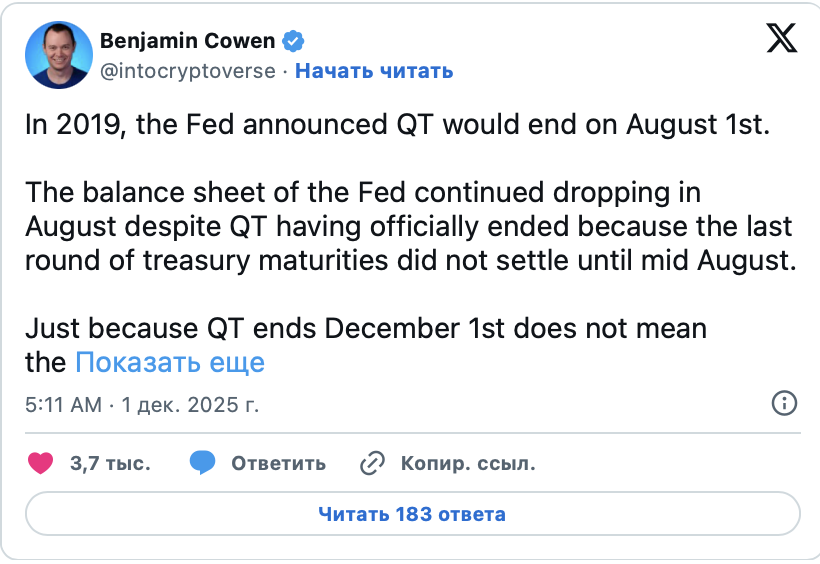Click the 5:11 AM post time
This screenshot has width=820, height=564.
pos(62,404)
